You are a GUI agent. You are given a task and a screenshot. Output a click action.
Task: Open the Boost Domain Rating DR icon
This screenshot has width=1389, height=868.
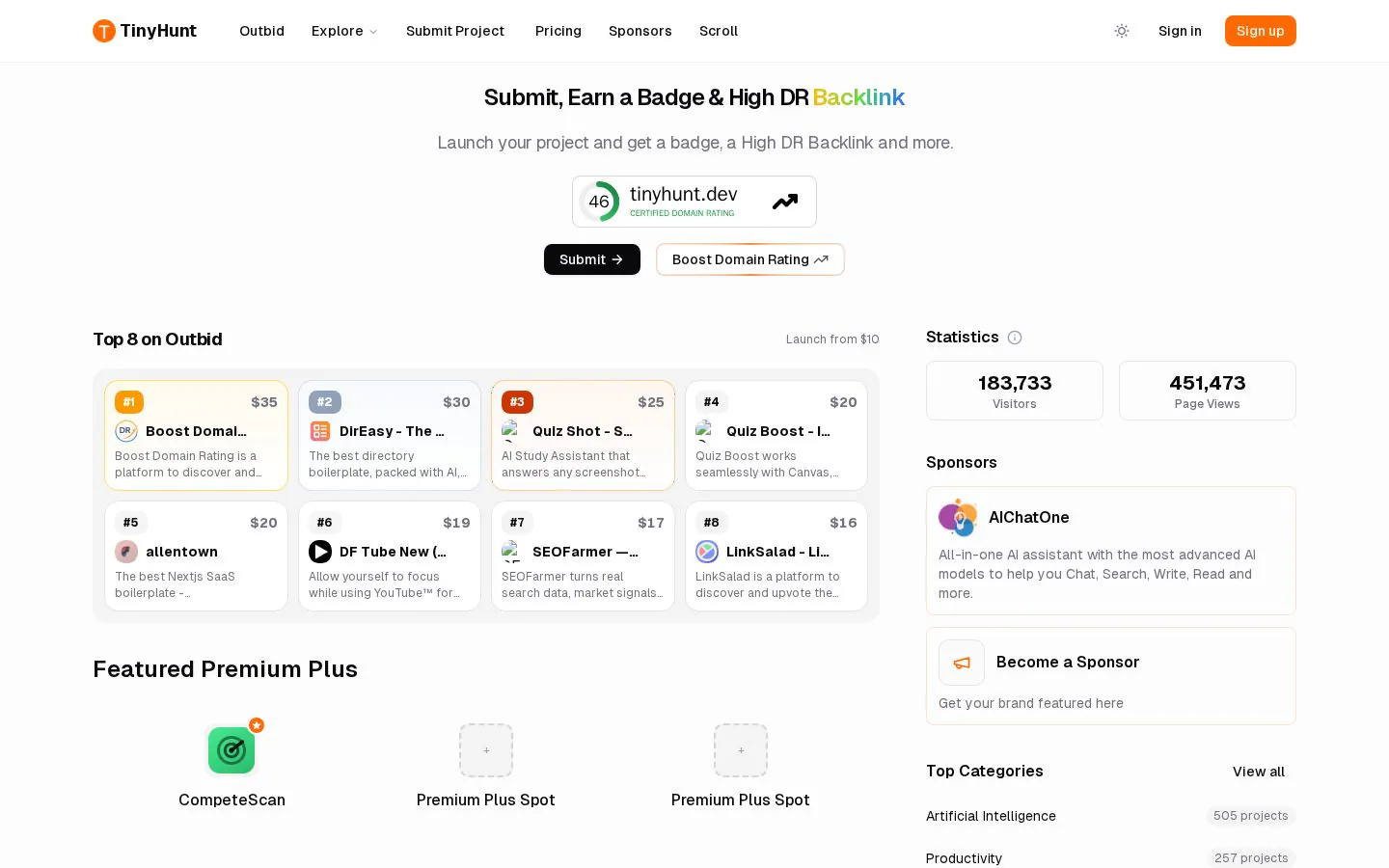(126, 431)
